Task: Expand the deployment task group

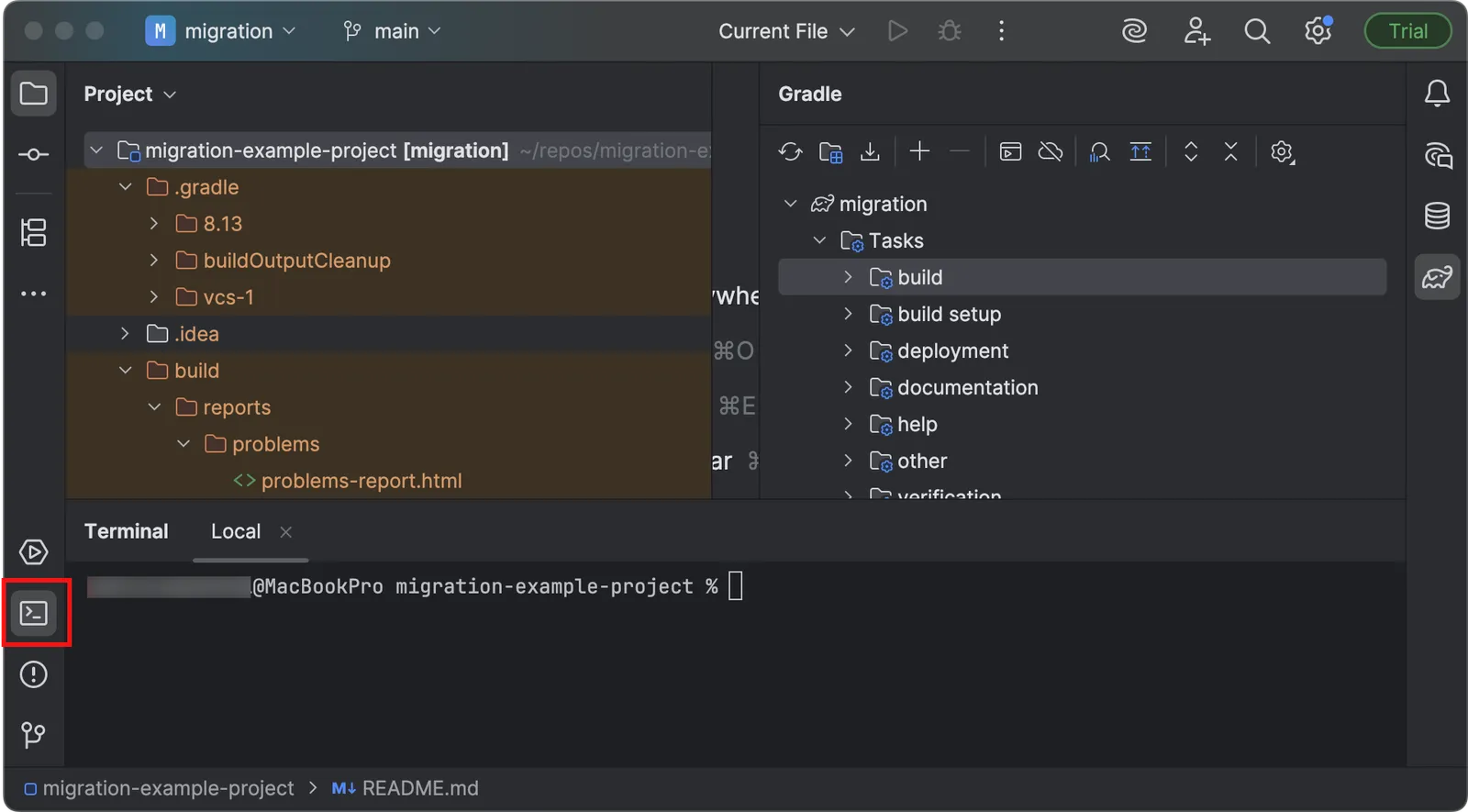Action: coord(848,350)
